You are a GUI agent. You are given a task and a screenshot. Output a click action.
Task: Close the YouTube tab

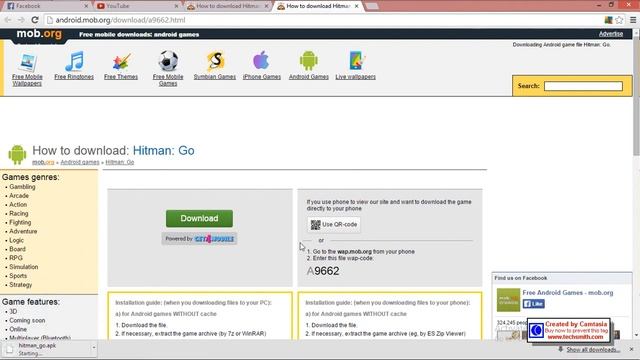pyautogui.click(x=176, y=6)
